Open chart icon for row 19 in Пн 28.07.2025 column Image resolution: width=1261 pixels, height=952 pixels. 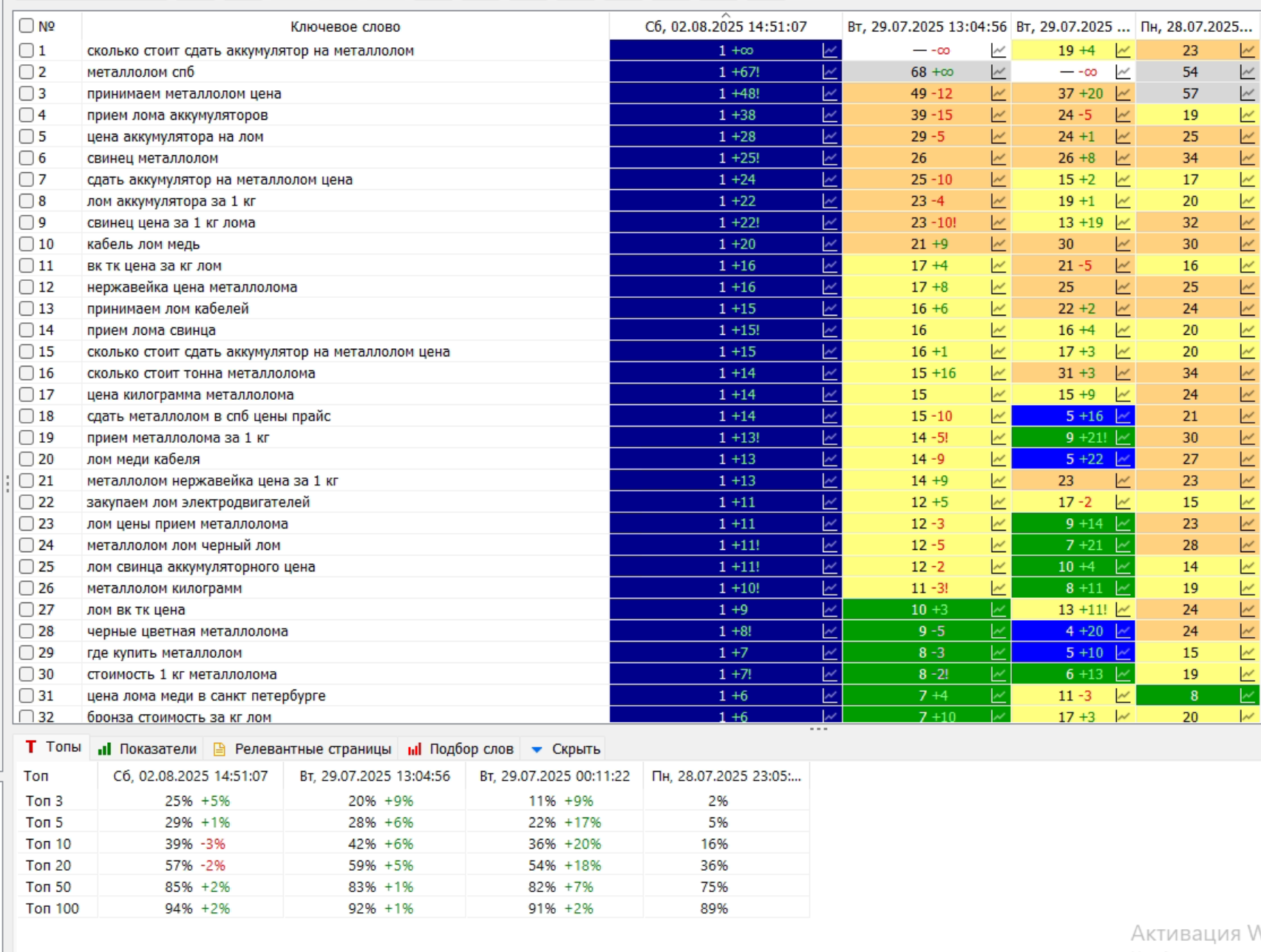[1248, 438]
